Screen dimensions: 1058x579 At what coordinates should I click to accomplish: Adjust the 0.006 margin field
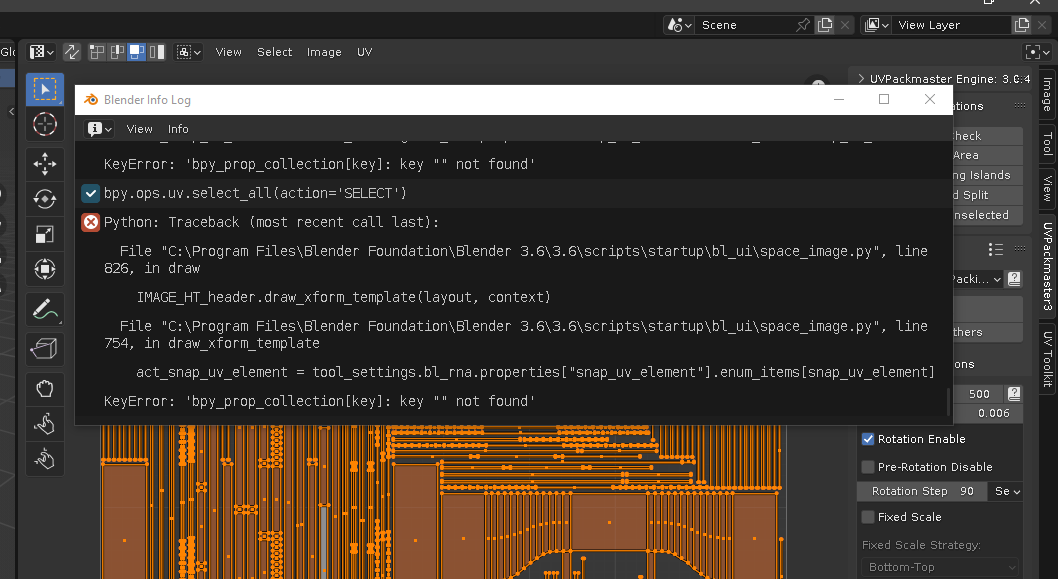coord(987,413)
